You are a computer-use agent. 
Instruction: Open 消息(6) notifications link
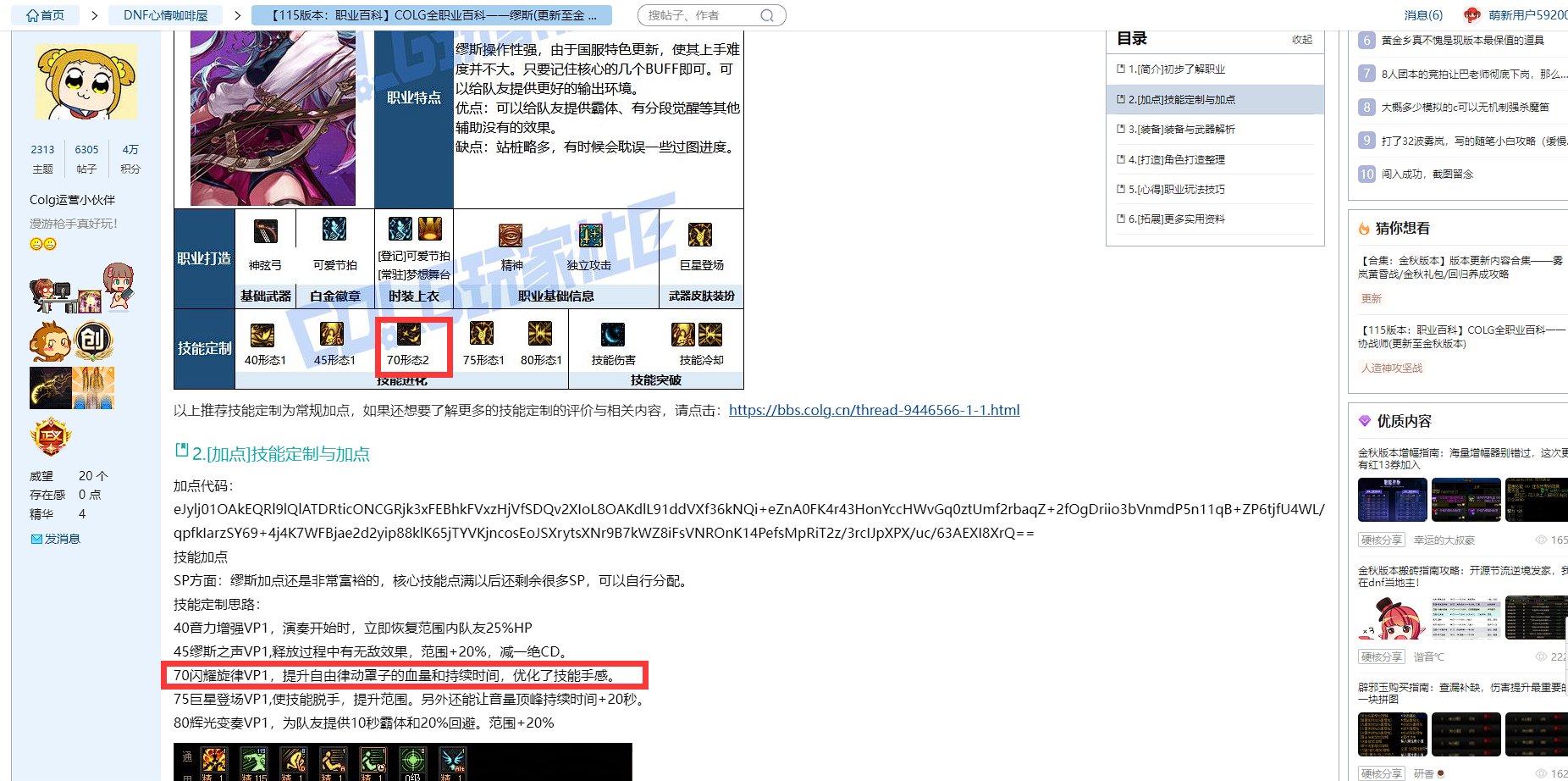pyautogui.click(x=1422, y=15)
